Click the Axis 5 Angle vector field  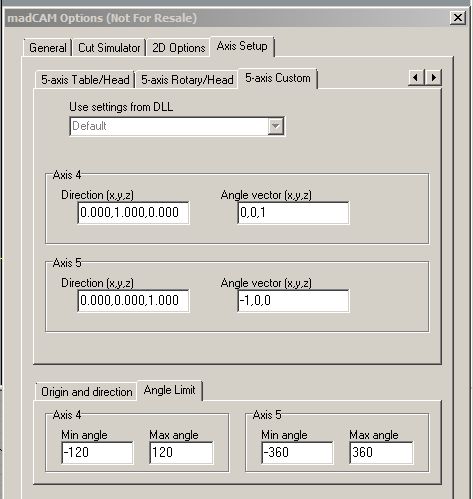293,301
